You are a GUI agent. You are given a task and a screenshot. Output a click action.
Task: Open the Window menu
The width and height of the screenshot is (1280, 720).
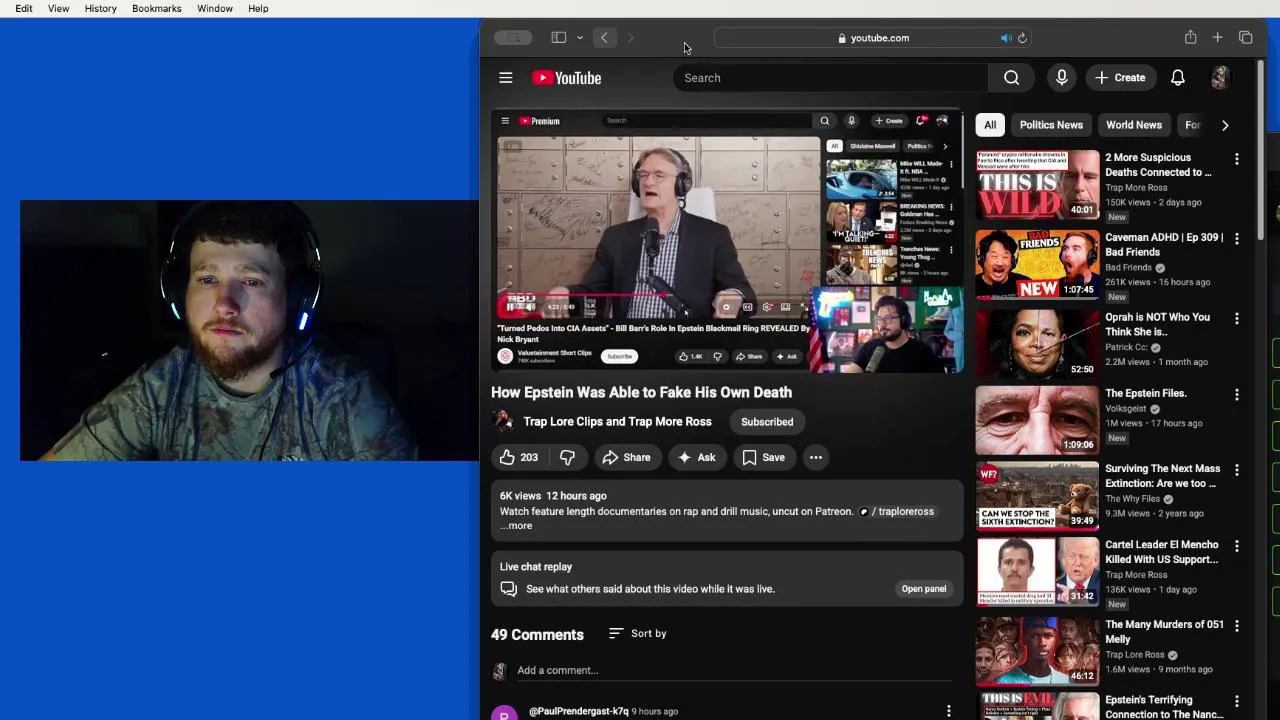point(215,8)
